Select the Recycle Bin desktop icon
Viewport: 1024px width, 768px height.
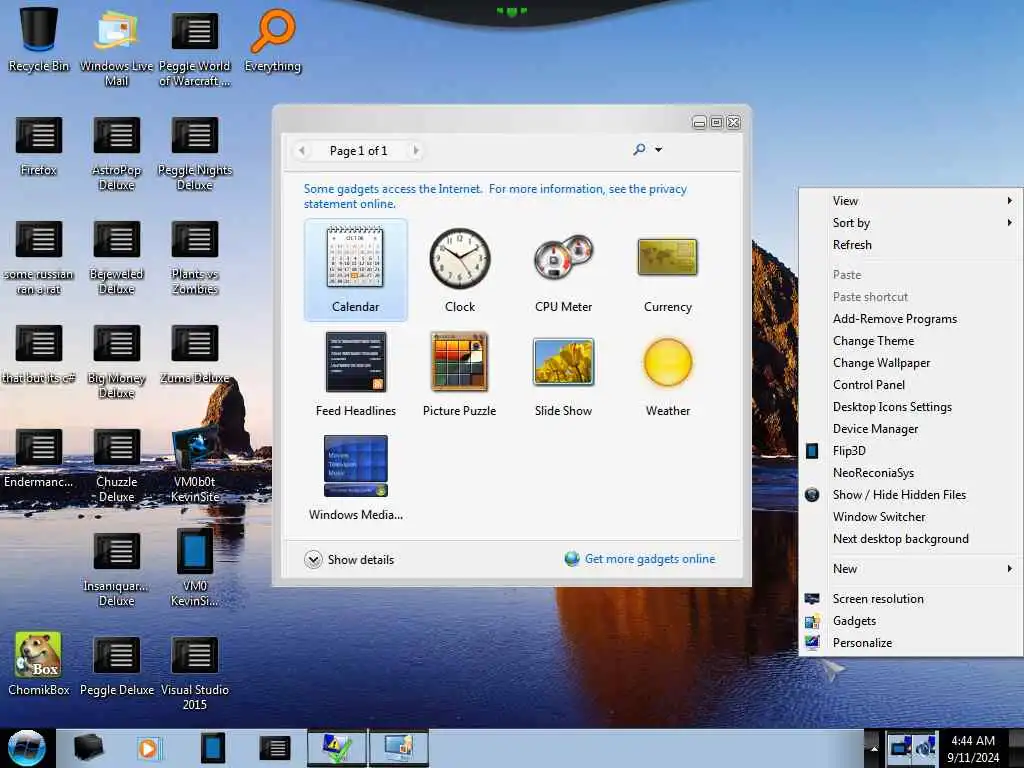click(x=39, y=39)
